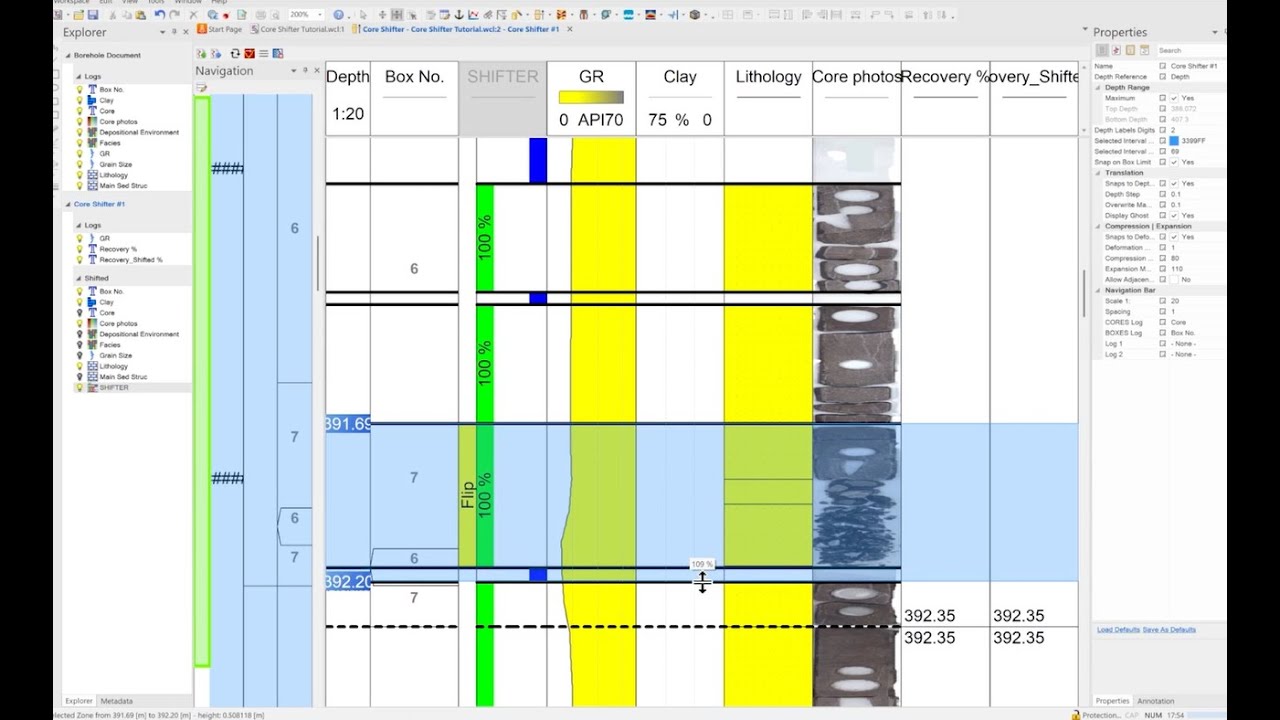Toggle the Recovery % visibility bulb
The width and height of the screenshot is (1280, 720).
[80, 249]
